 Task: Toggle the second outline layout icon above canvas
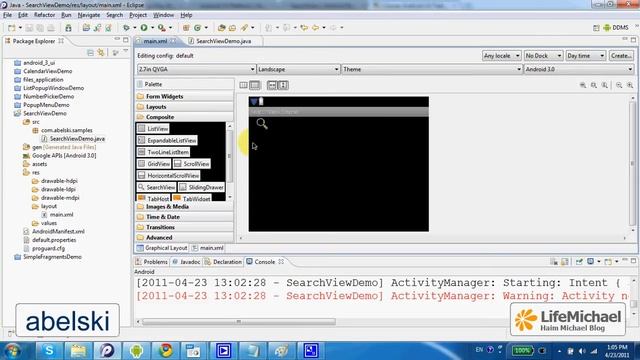coord(255,85)
